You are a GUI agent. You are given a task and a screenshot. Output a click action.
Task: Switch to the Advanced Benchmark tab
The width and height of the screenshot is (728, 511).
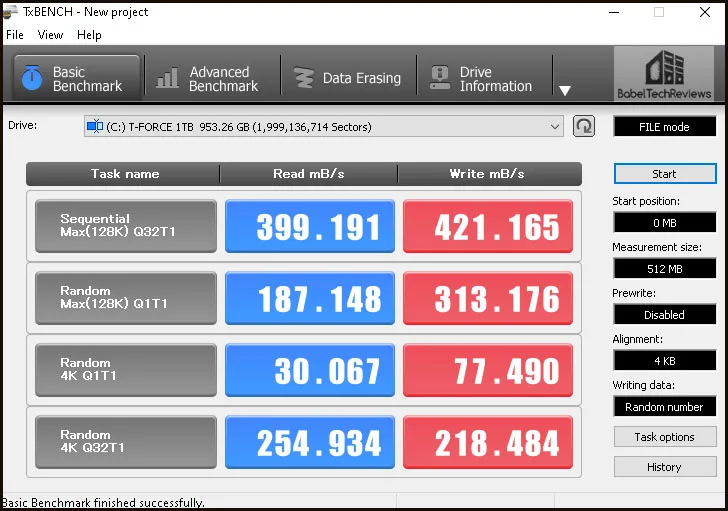pyautogui.click(x=213, y=78)
